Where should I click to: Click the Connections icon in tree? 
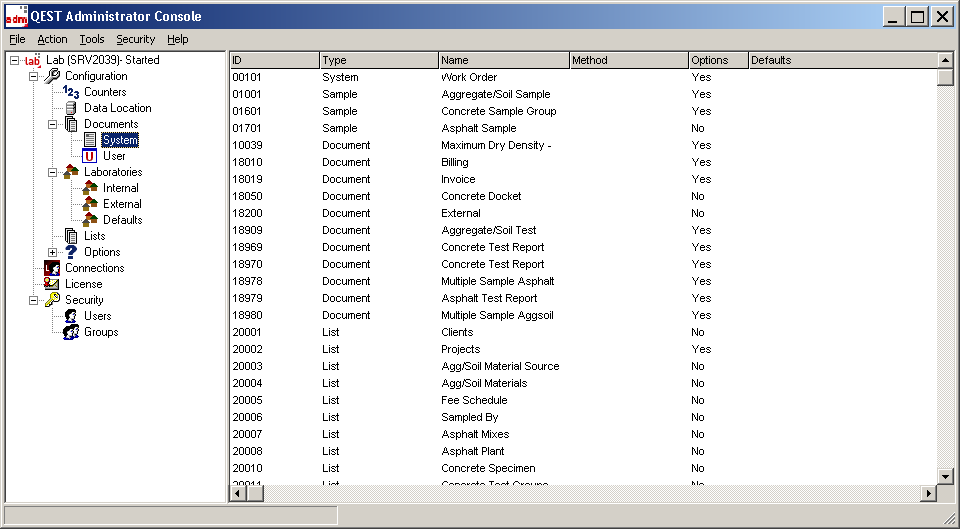[x=52, y=268]
